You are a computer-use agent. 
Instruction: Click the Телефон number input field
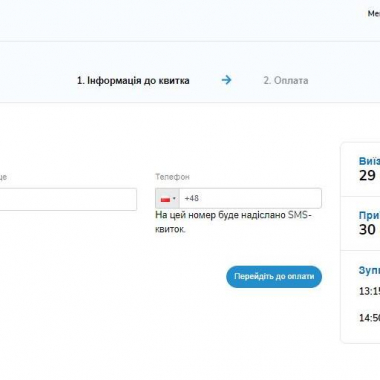[x=250, y=199]
